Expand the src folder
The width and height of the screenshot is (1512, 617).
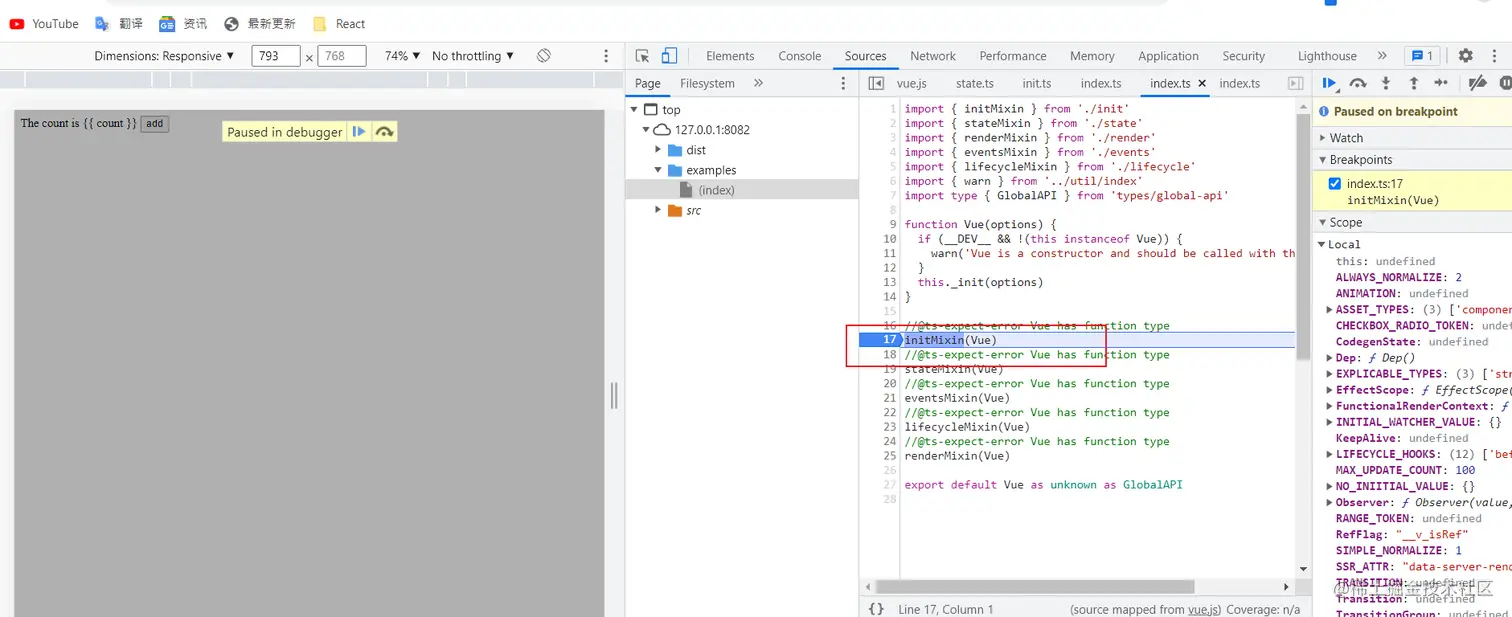point(658,210)
